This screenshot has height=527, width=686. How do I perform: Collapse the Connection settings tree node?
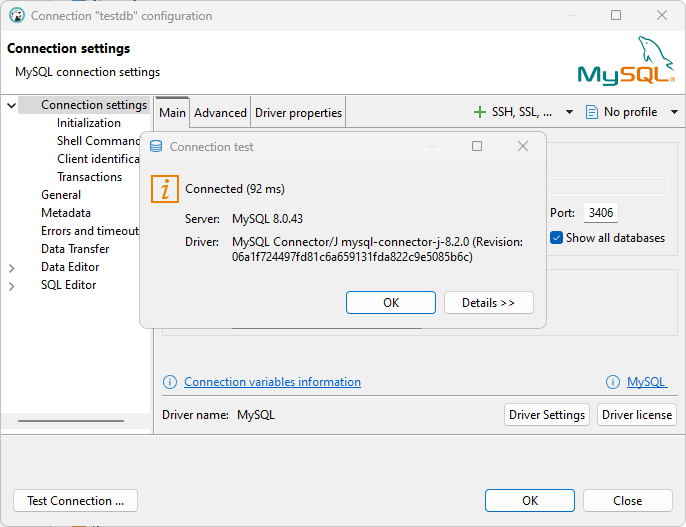pyautogui.click(x=12, y=105)
